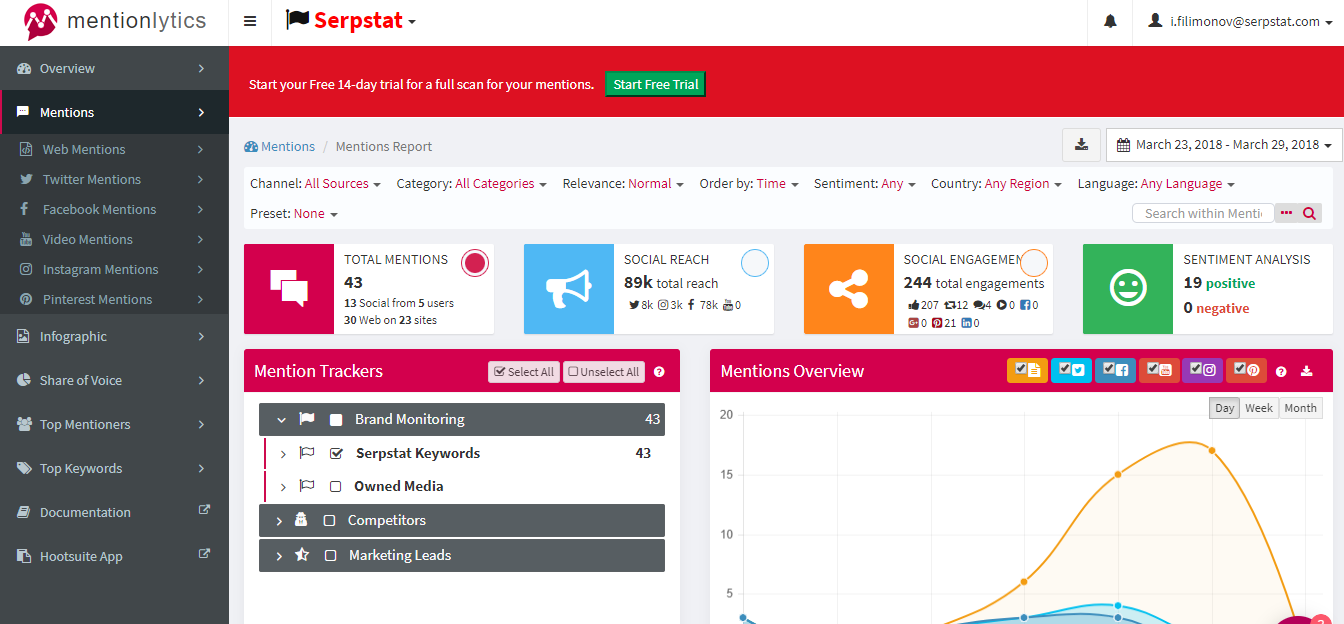1344x624 pixels.
Task: Toggle Twitter series in chart
Action: 1071,370
